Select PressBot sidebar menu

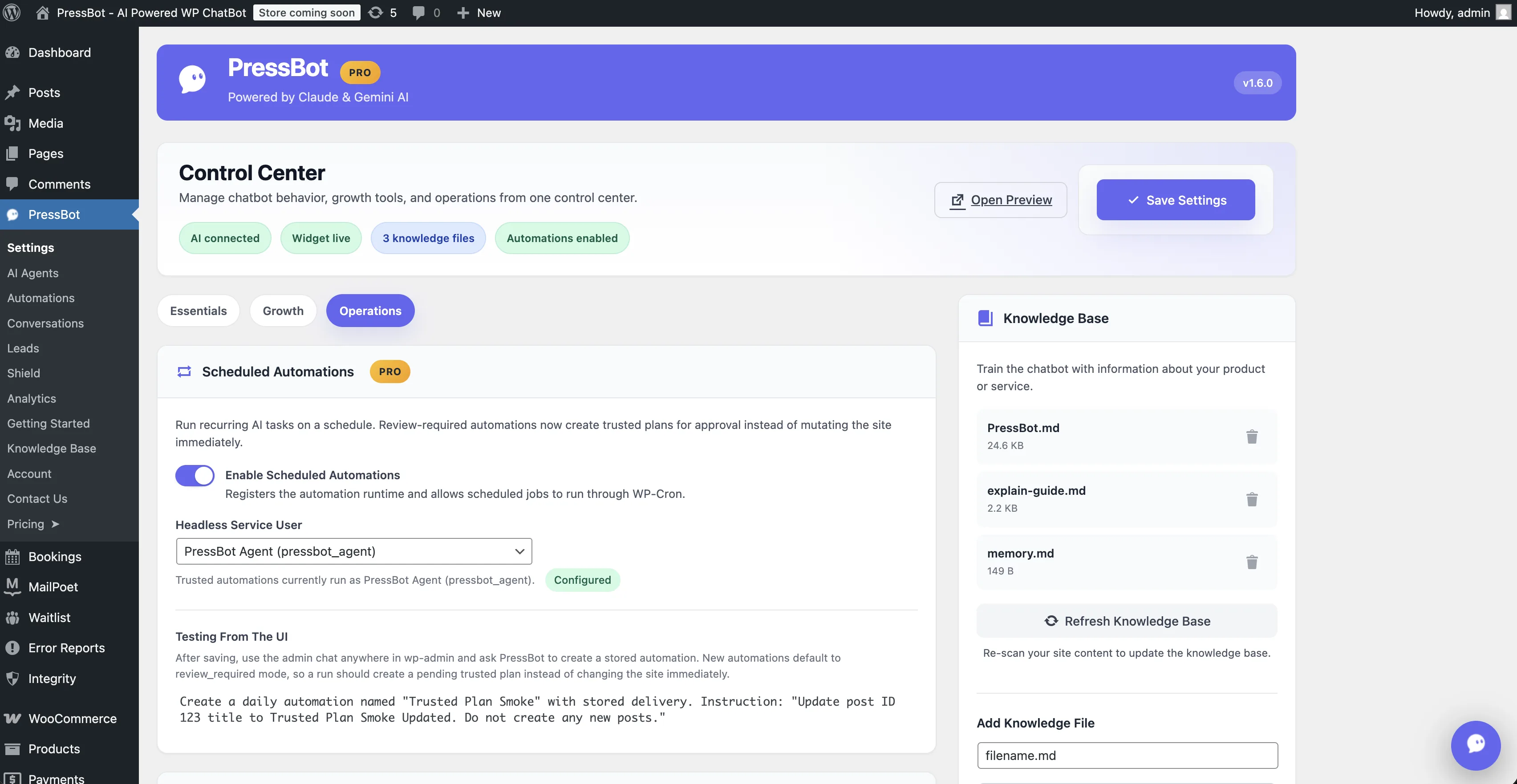pyautogui.click(x=69, y=214)
